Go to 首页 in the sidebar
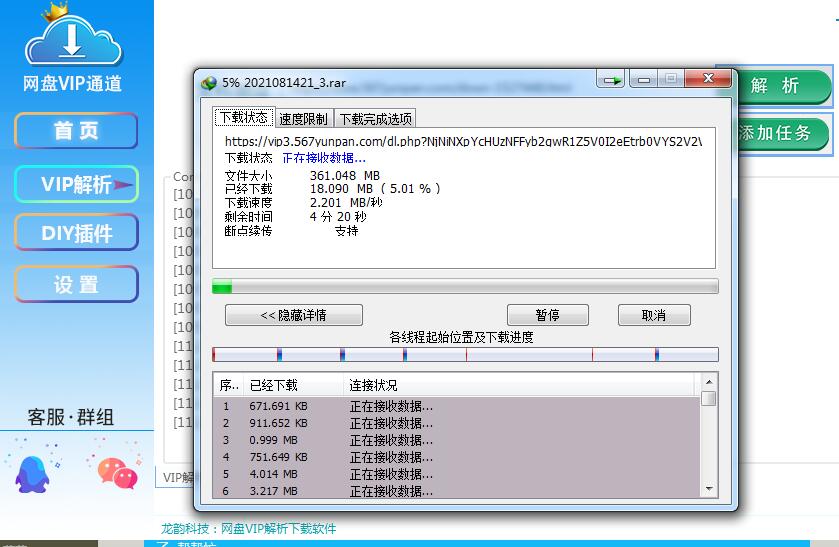This screenshot has height=547, width=839. [x=76, y=131]
